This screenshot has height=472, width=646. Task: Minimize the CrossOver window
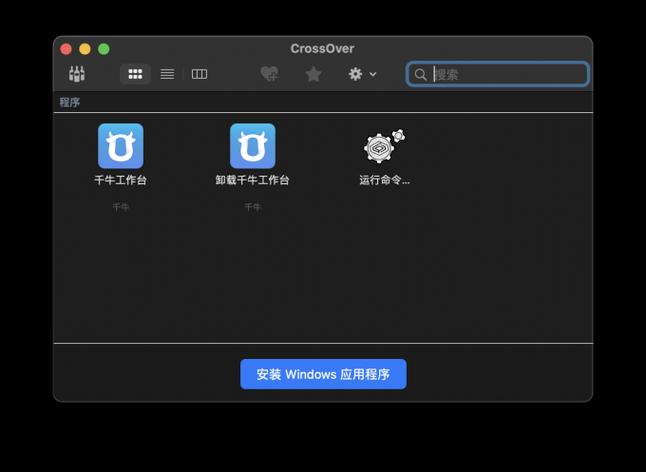point(85,49)
